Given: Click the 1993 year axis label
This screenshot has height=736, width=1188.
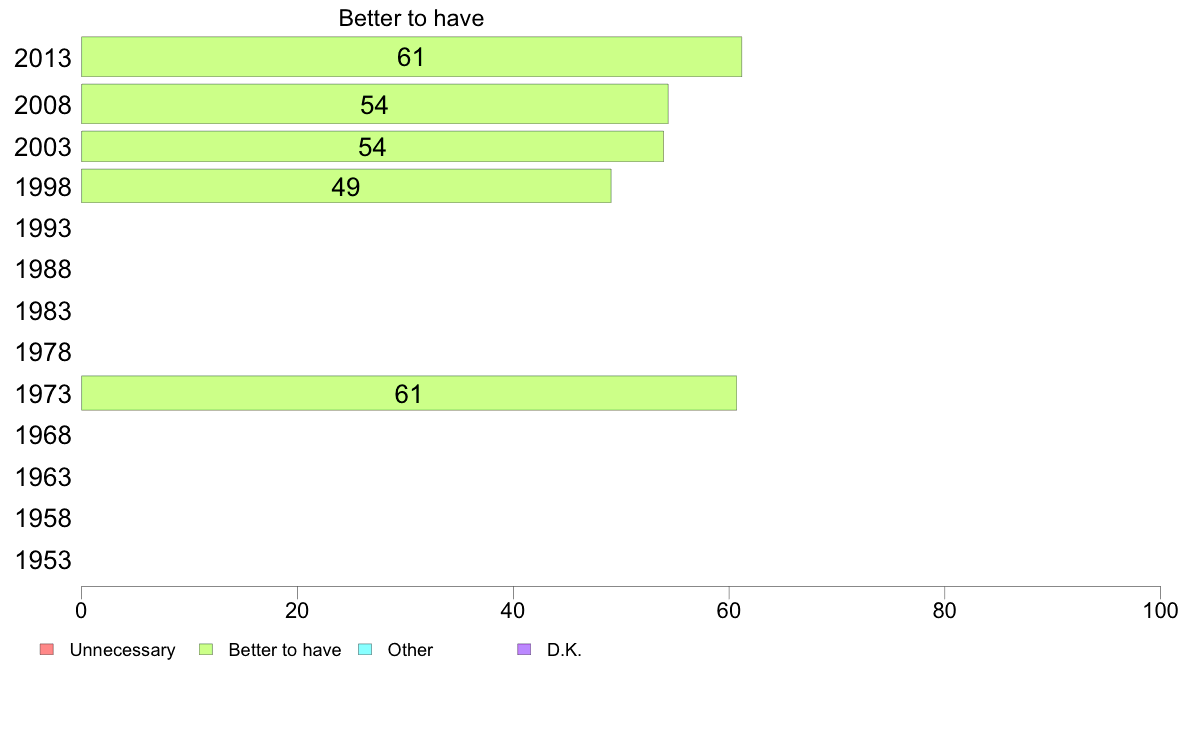Looking at the screenshot, I should click(42, 228).
